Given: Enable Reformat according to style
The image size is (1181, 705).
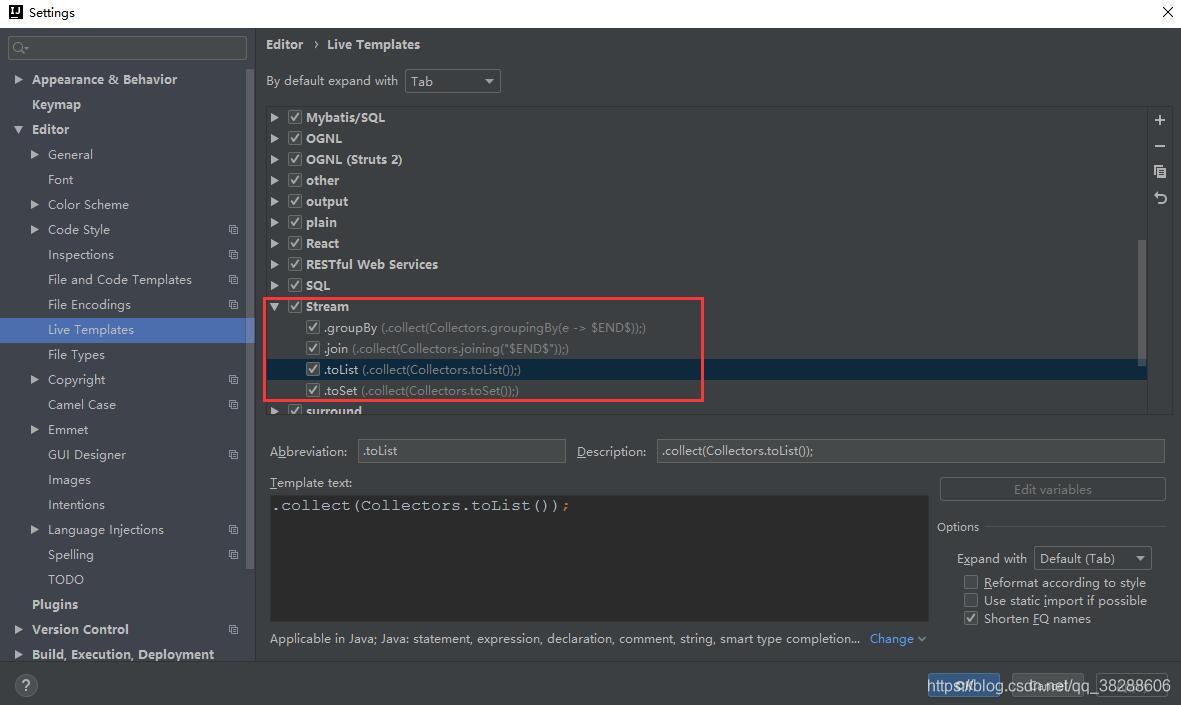Looking at the screenshot, I should (x=971, y=582).
